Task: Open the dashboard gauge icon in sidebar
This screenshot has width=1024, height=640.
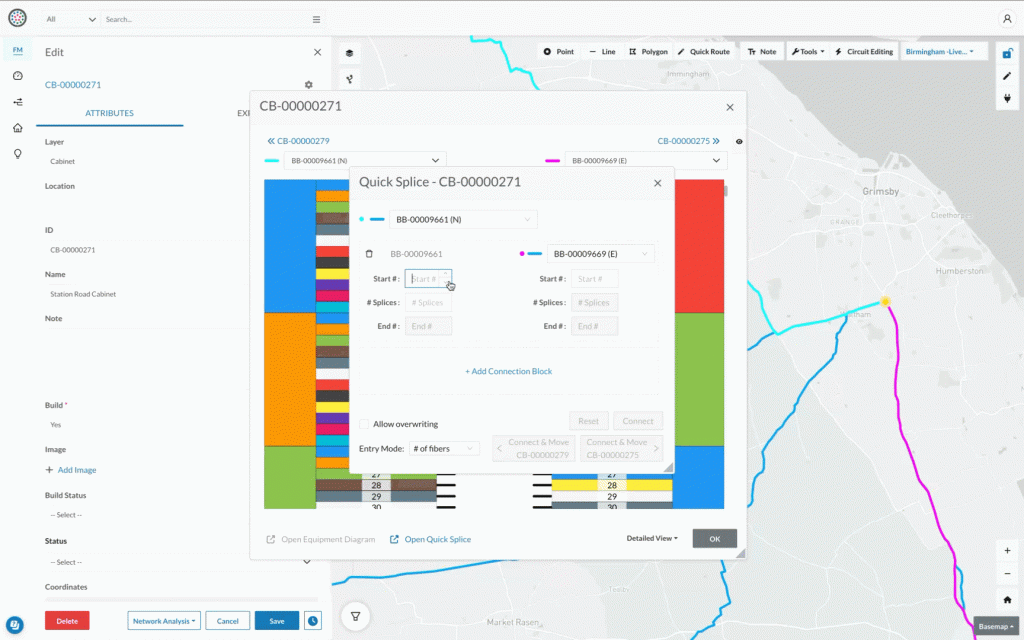Action: point(18,76)
